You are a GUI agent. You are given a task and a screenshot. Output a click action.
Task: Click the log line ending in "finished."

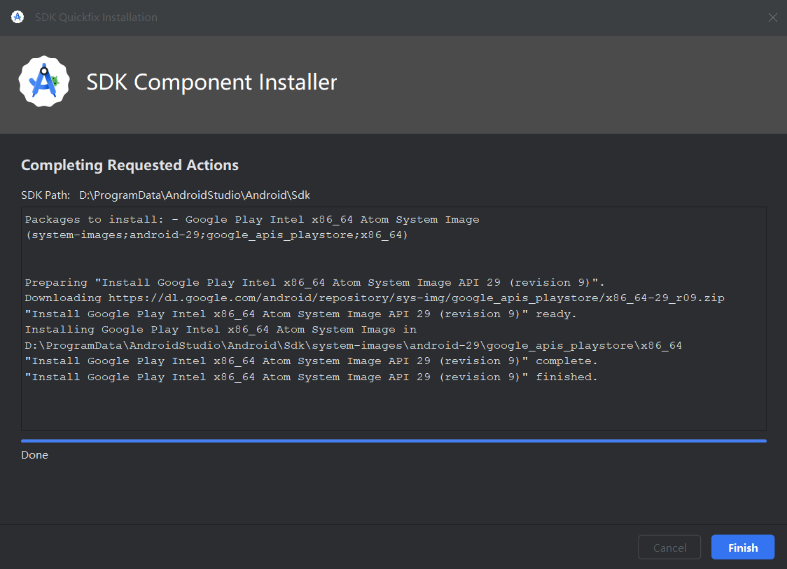(311, 377)
